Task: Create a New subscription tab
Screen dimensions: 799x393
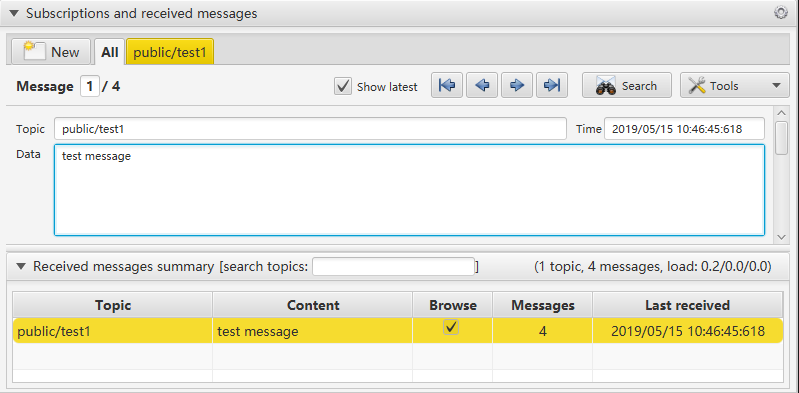Action: [51, 51]
